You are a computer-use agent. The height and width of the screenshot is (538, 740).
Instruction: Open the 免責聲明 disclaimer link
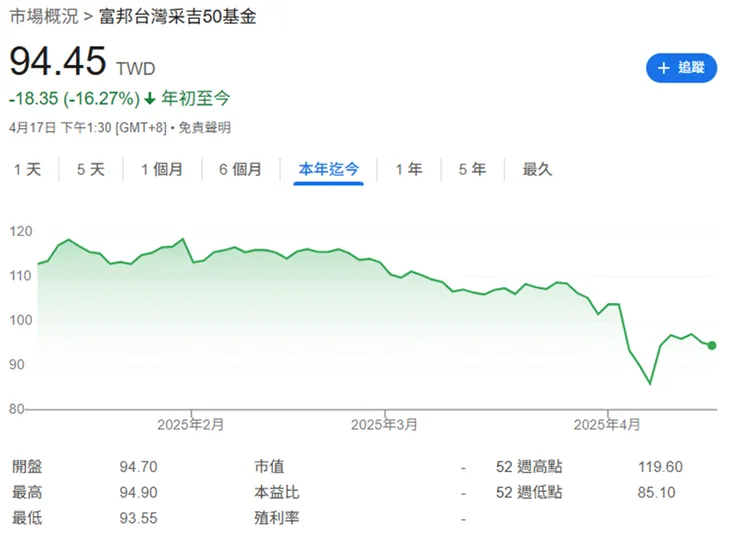pos(205,127)
